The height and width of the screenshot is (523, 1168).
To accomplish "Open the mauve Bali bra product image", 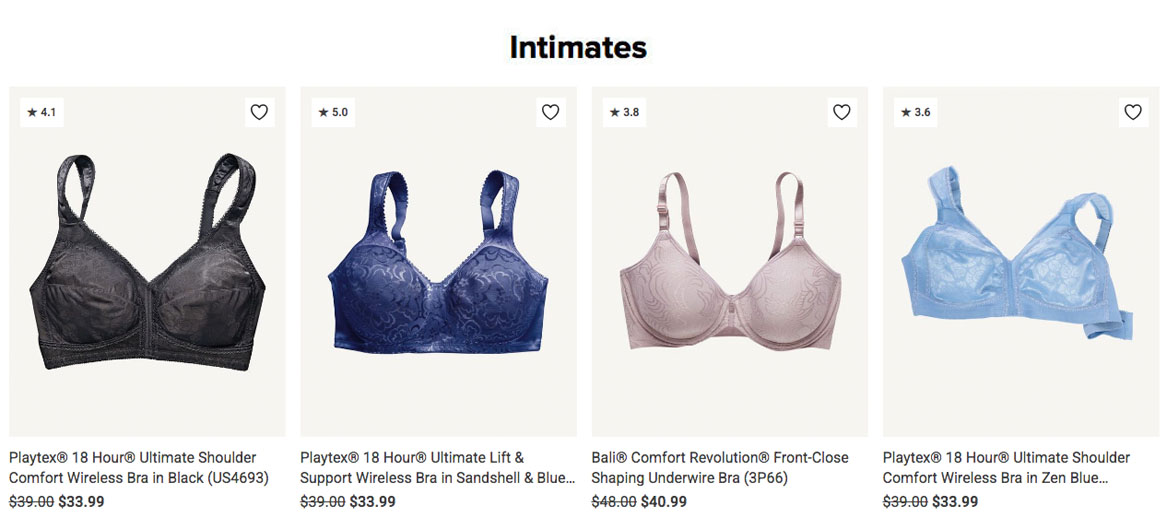I will (x=729, y=262).
